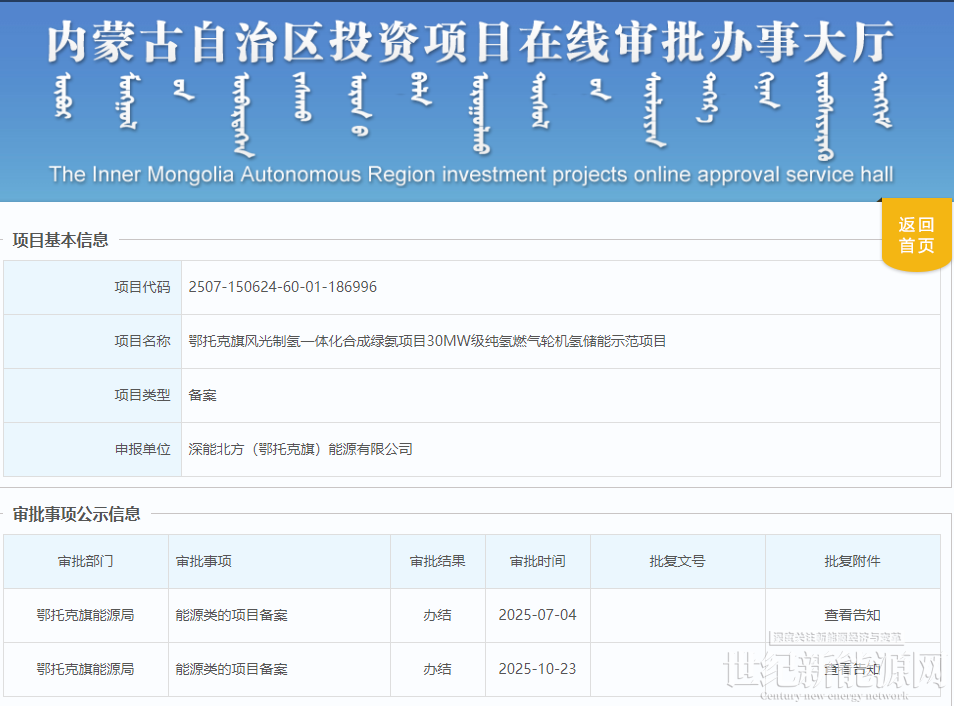Click the 审批结果 column header

(x=437, y=561)
